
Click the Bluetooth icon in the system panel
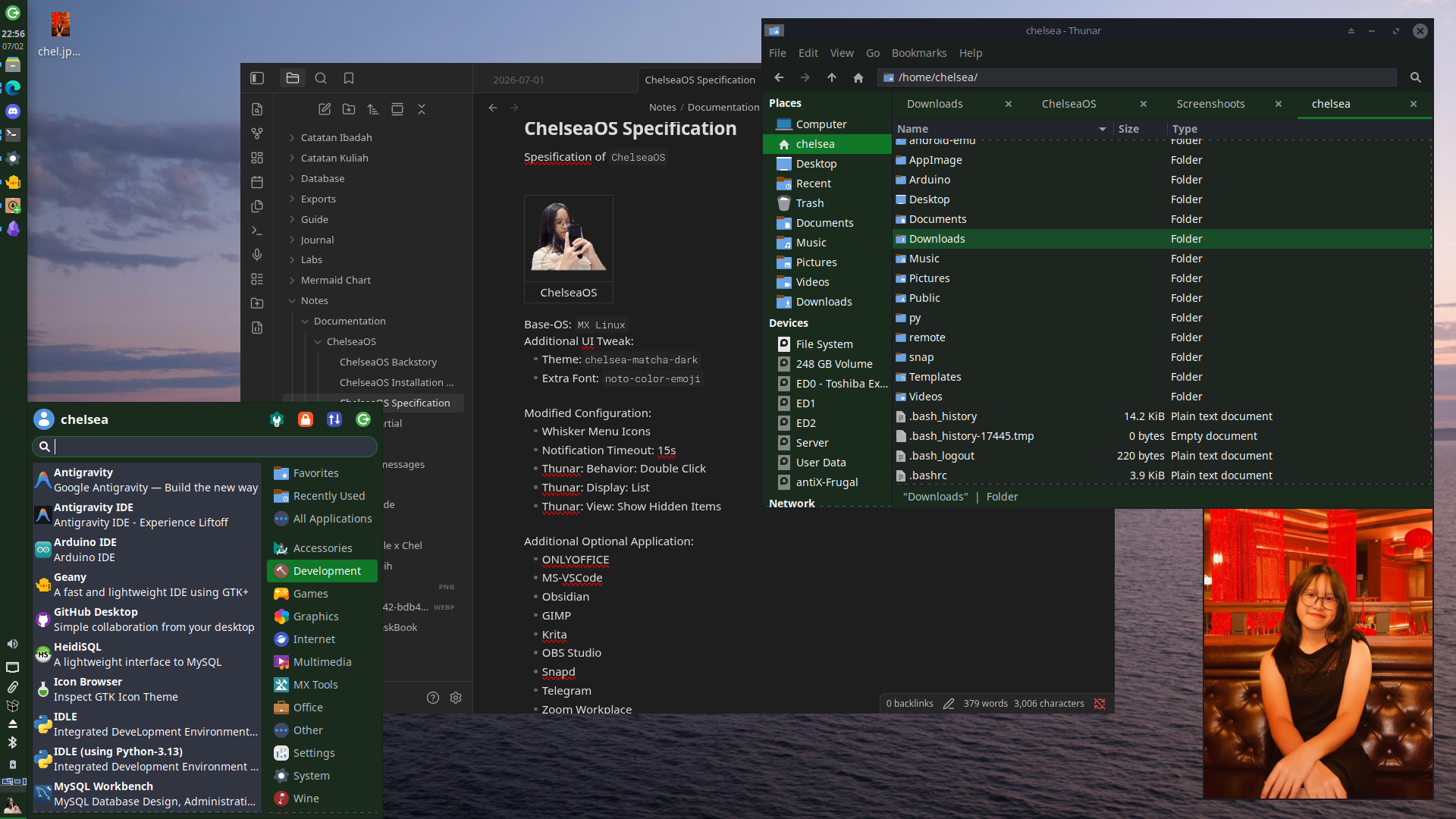click(x=13, y=742)
